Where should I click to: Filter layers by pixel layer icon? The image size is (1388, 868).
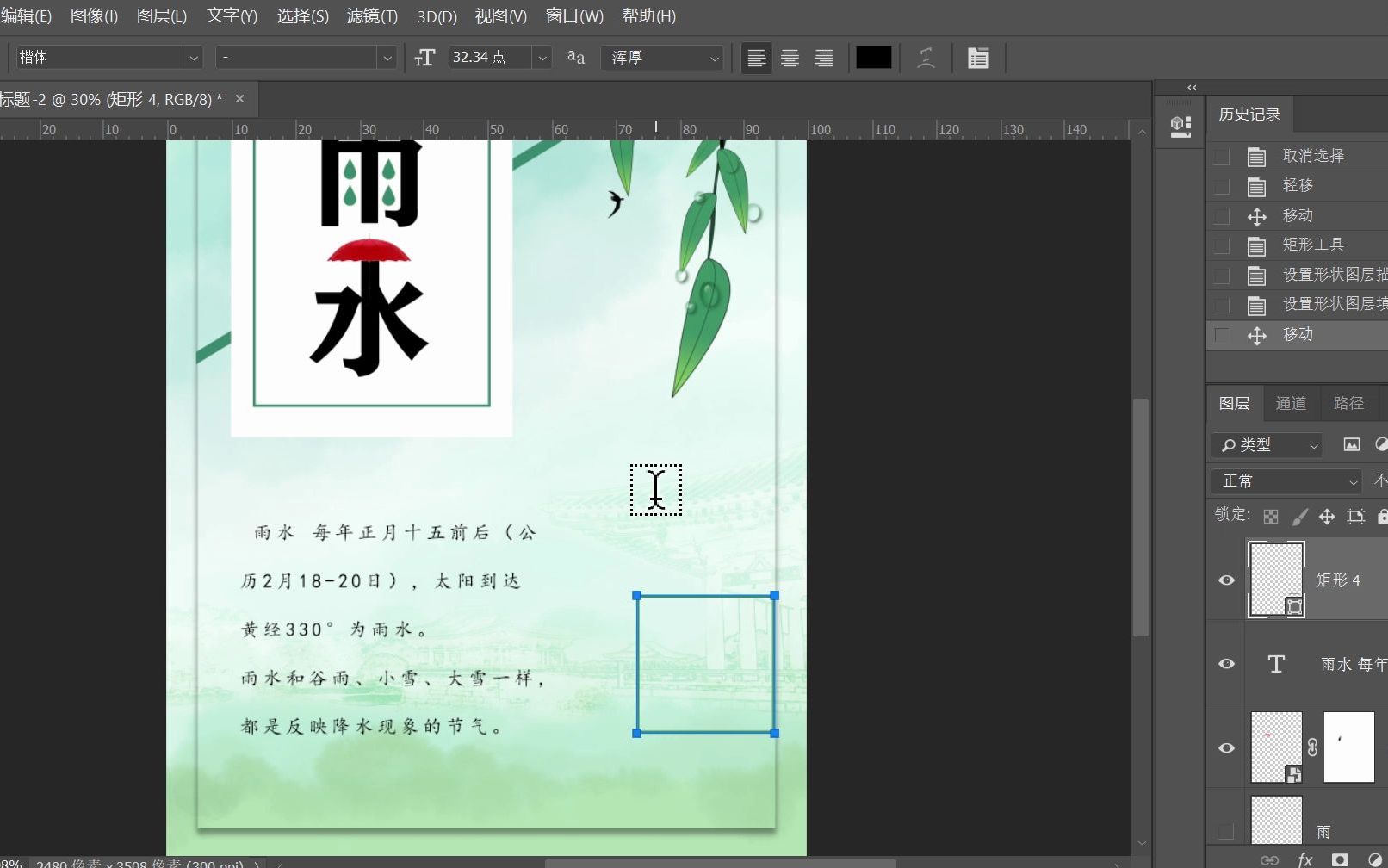tap(1352, 444)
